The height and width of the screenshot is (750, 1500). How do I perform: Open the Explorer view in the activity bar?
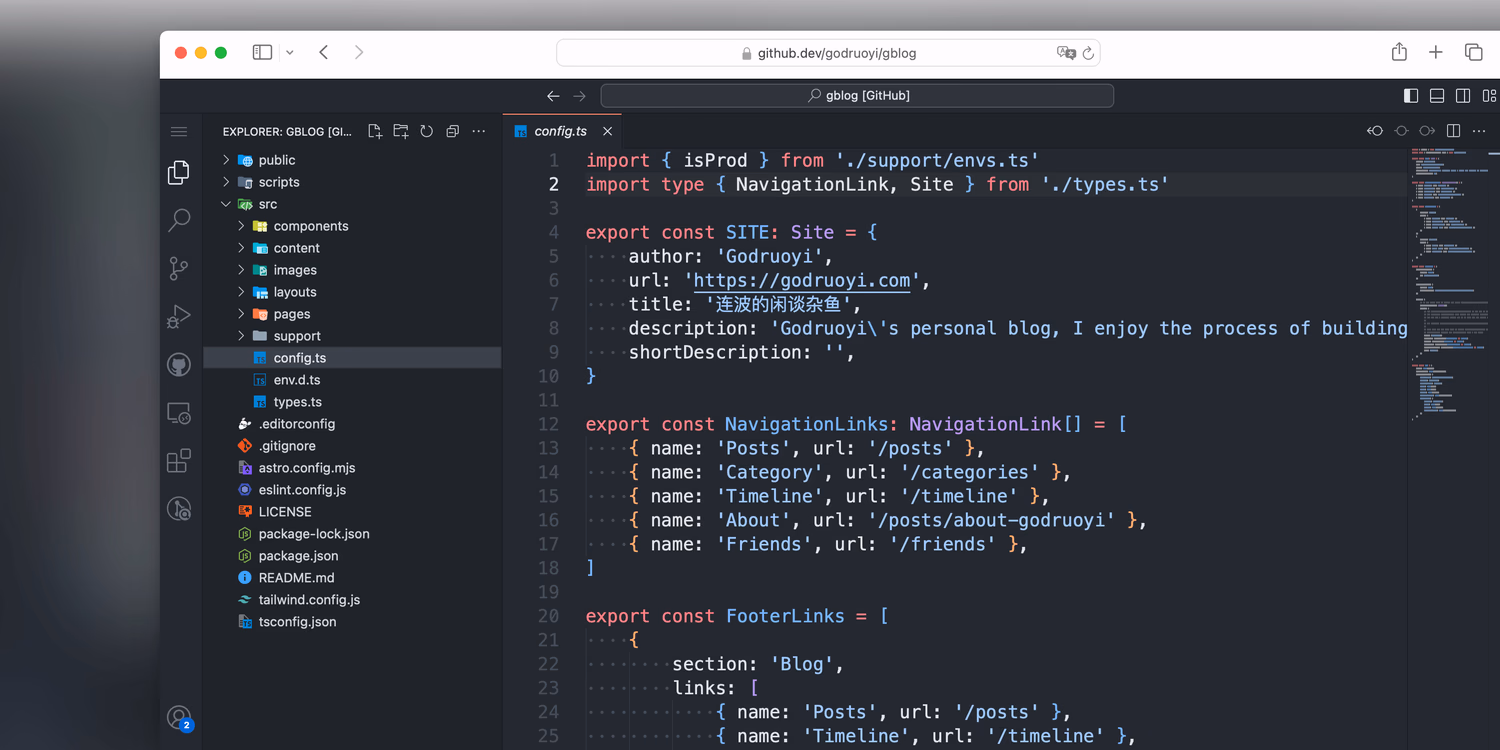(179, 172)
